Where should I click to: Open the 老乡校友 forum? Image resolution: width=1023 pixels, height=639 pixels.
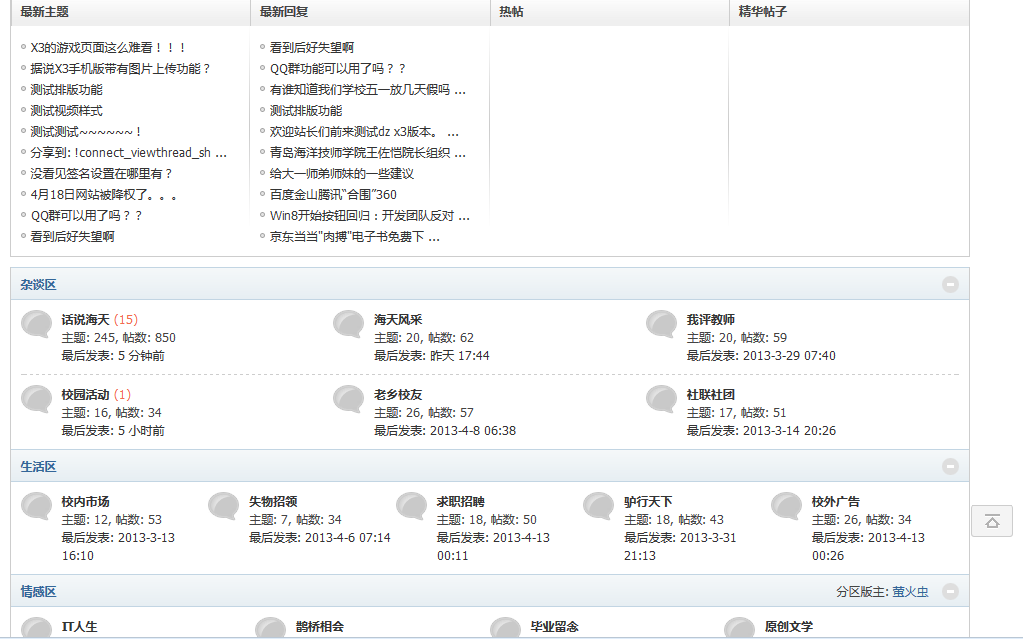[x=398, y=395]
